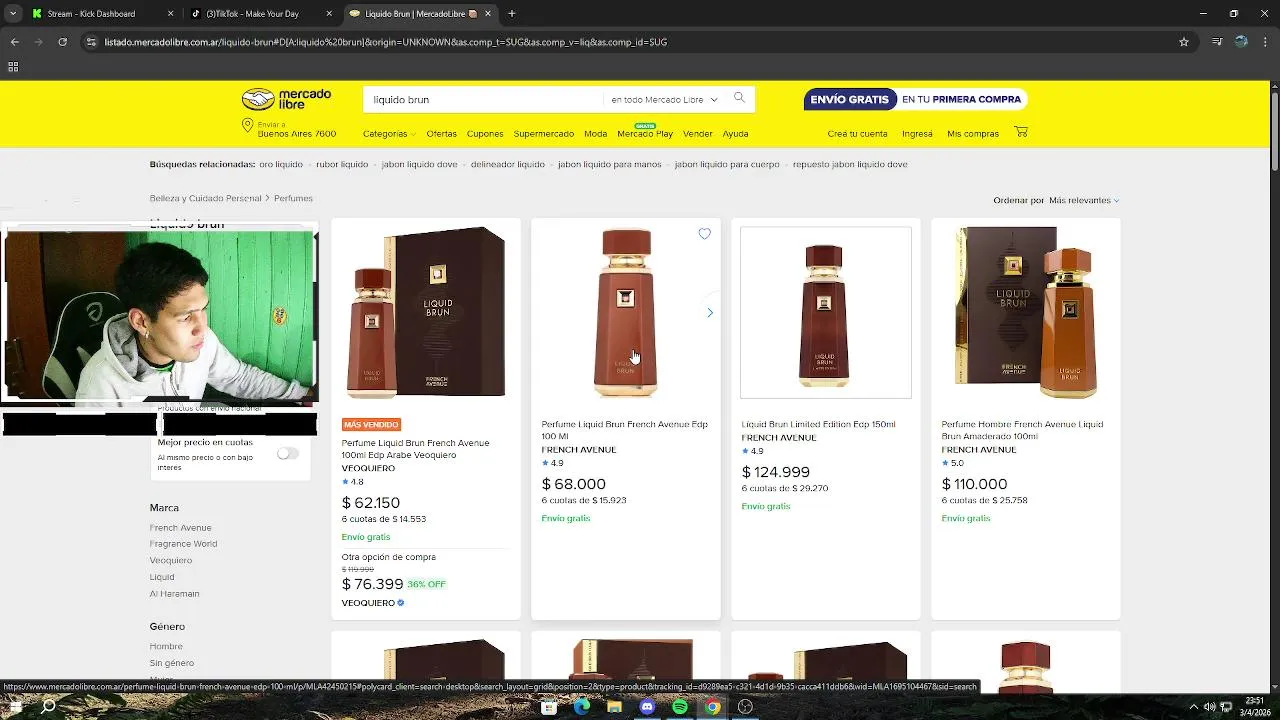This screenshot has width=1280, height=720.
Task: Filter by Hombre gender
Action: (166, 647)
